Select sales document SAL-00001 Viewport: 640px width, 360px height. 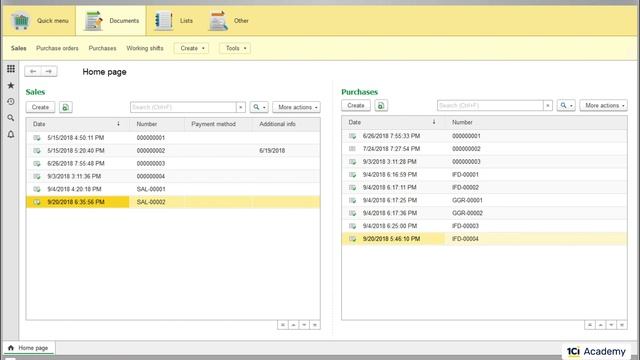tap(173, 189)
